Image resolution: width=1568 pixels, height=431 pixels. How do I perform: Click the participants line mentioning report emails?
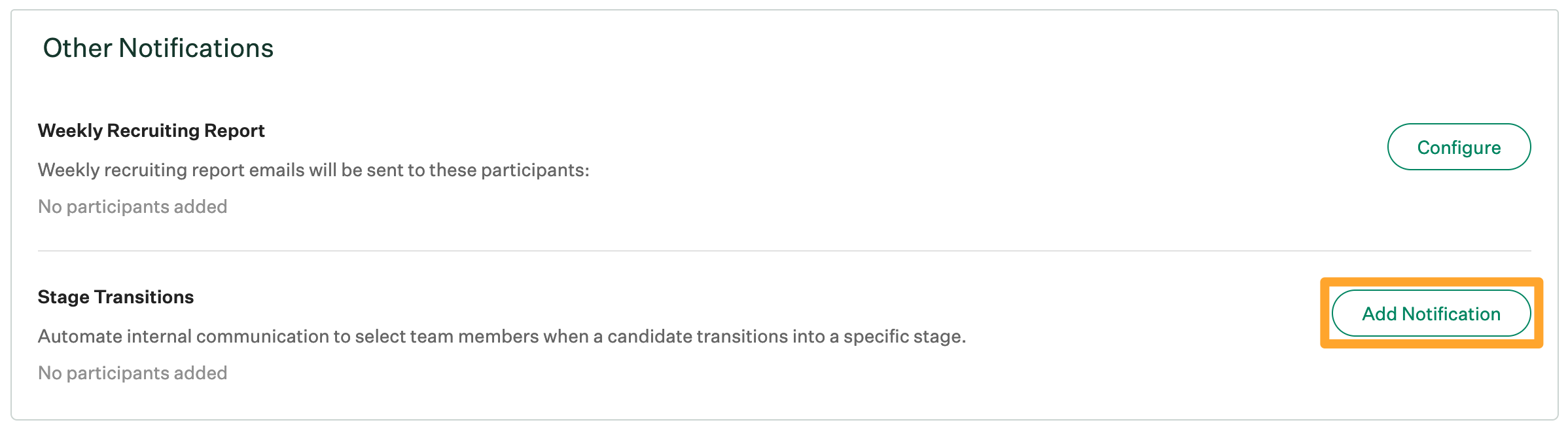pos(313,169)
